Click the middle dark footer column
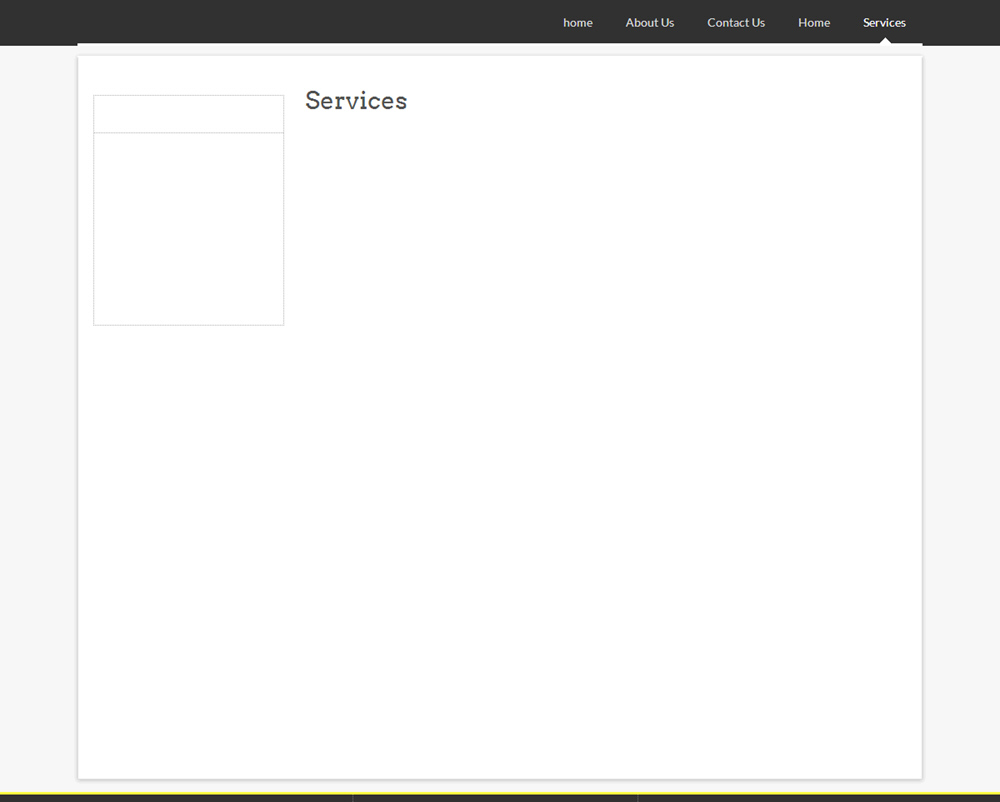This screenshot has width=1000, height=802. point(496,799)
